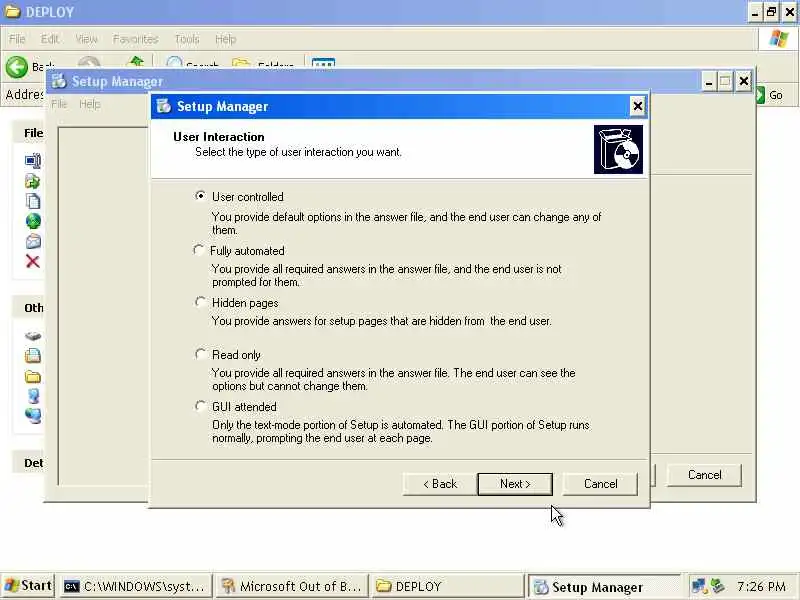Open Favorites menu in DEPLOY window
Viewport: 800px width, 600px height.
(x=135, y=39)
